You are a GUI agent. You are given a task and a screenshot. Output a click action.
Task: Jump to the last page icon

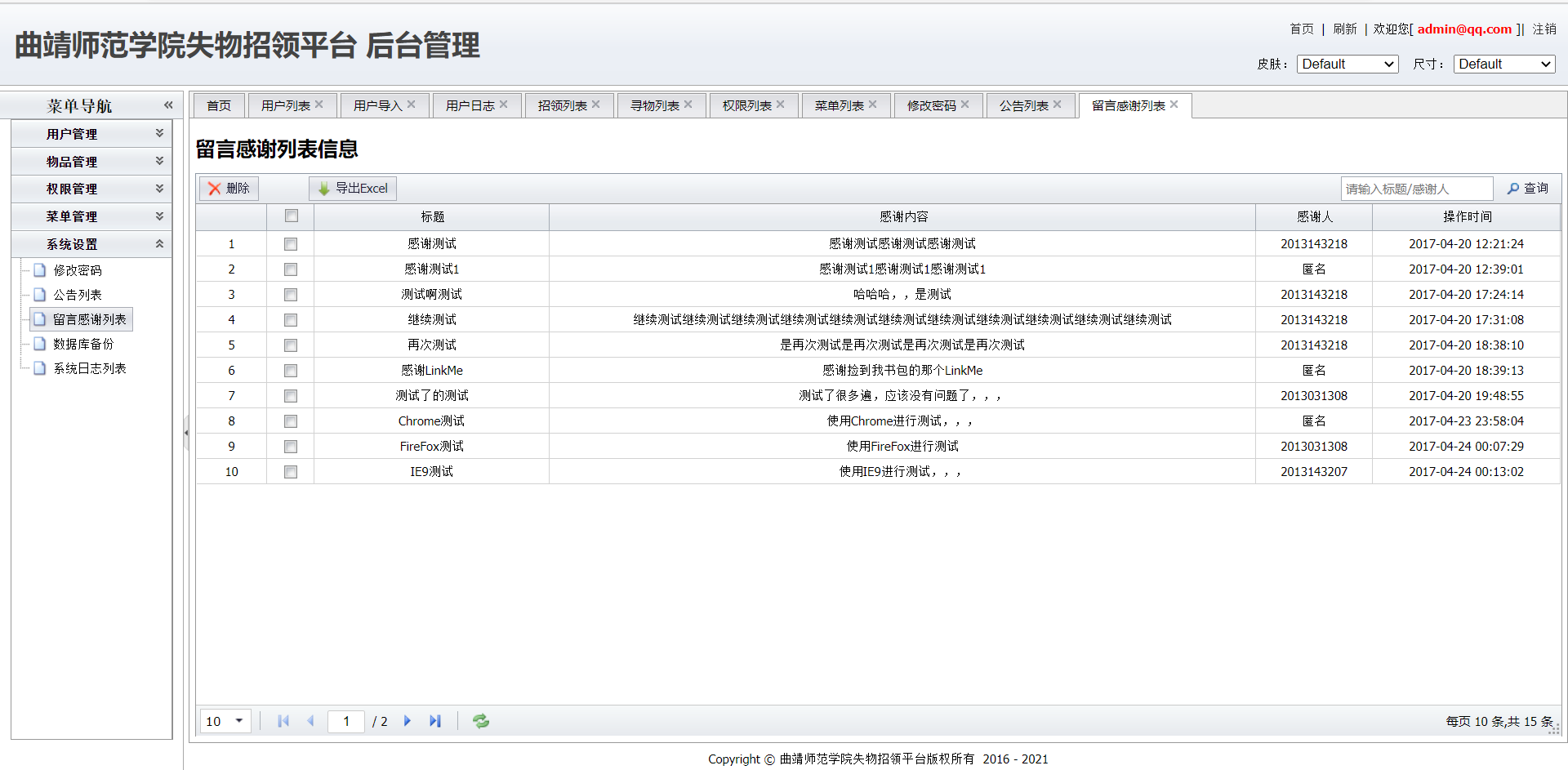click(435, 721)
